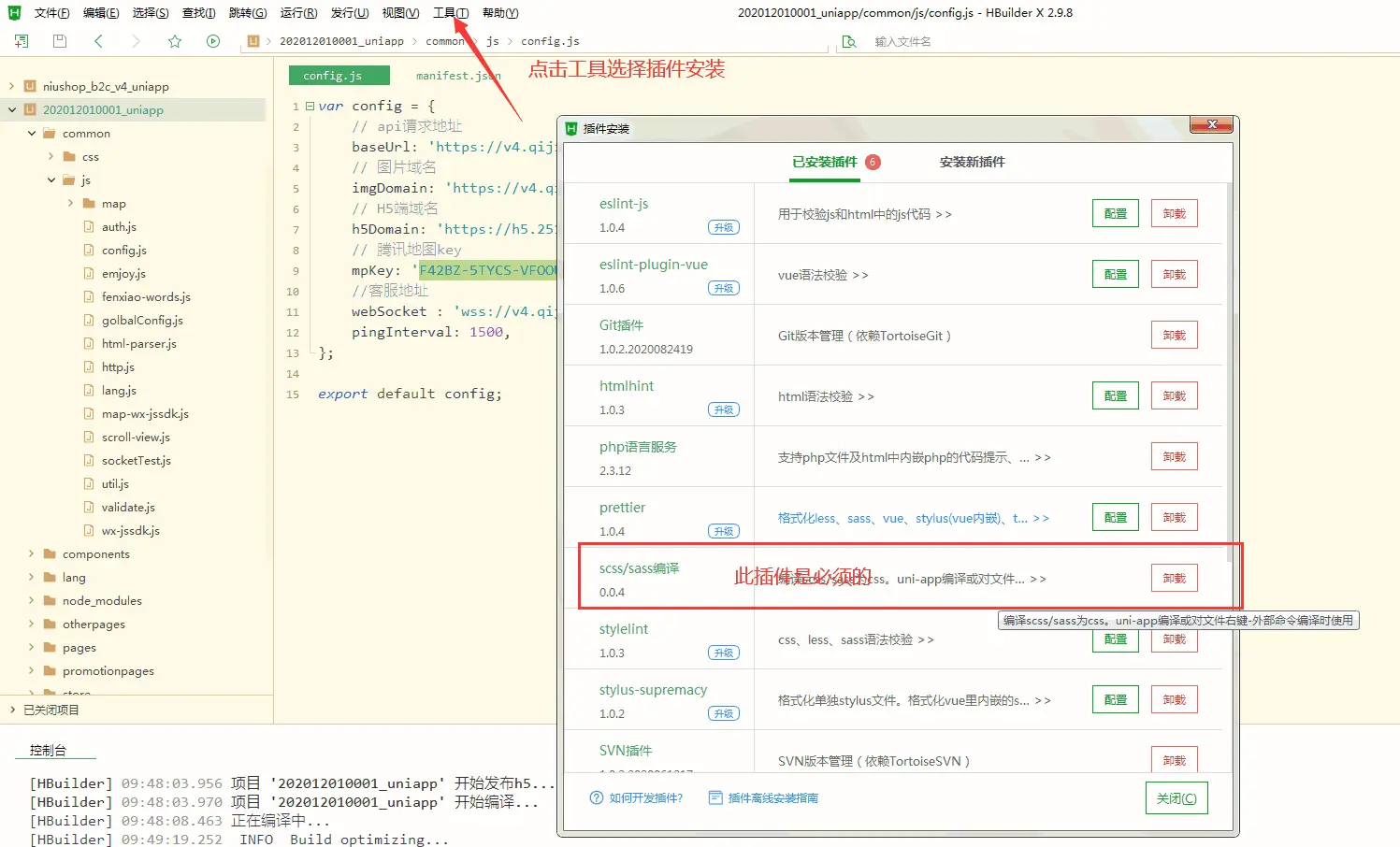Open the 工具 (Tools) menu
Image resolution: width=1400 pixels, height=847 pixels.
[450, 13]
